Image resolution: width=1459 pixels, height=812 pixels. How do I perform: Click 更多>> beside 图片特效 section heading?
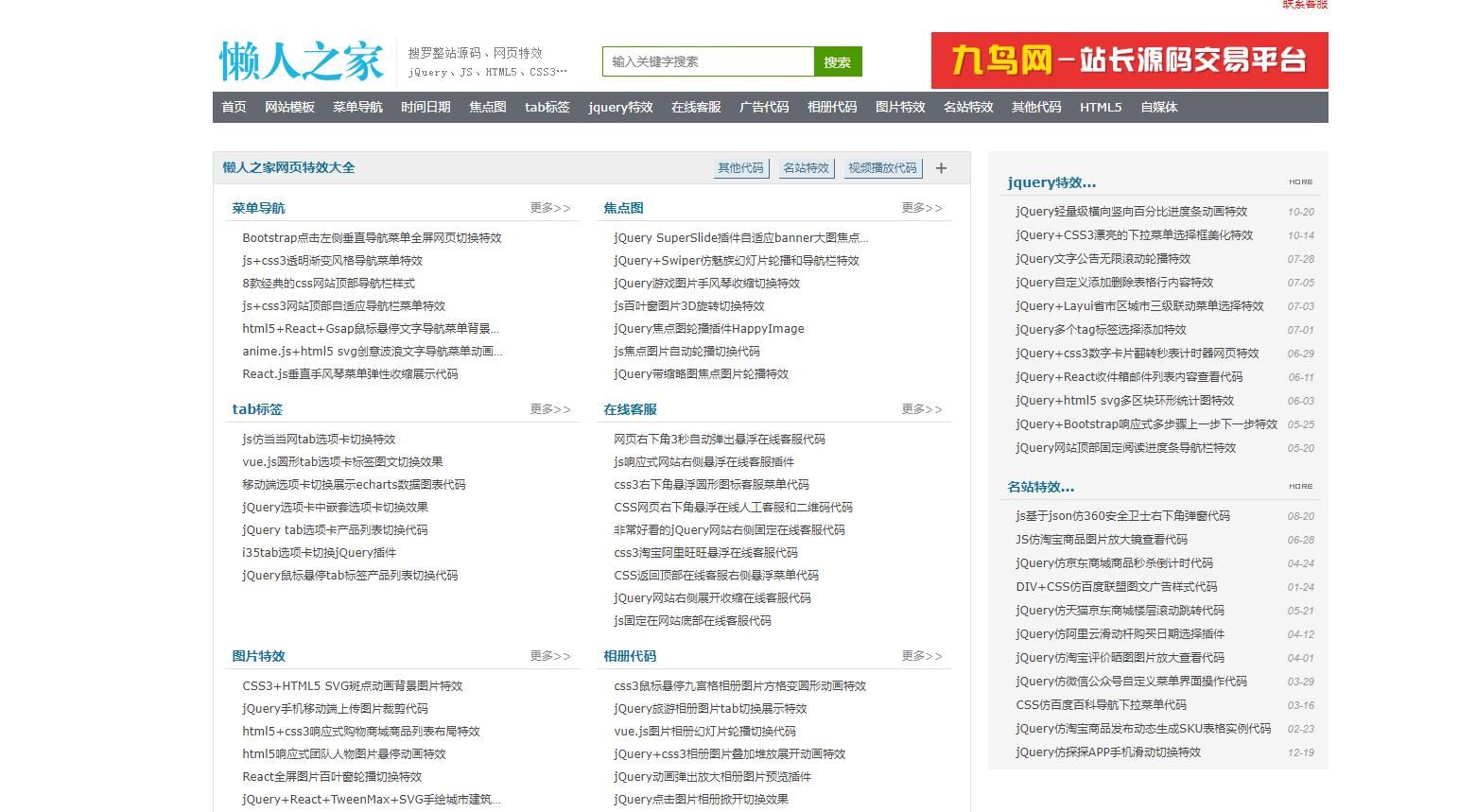[x=550, y=656]
